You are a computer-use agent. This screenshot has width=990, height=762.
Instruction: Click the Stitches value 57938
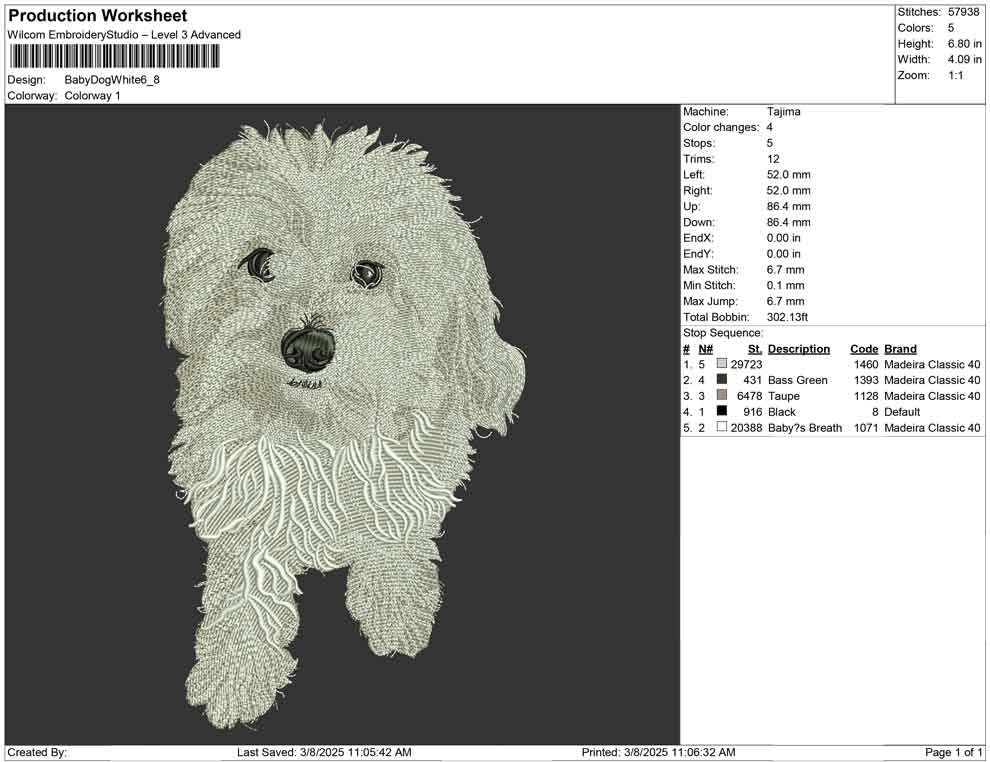(x=965, y=12)
